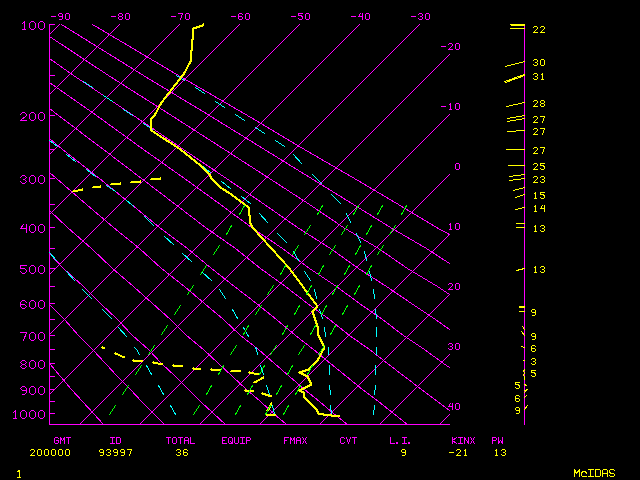Click the 1000 pressure level label

[x=30, y=414]
